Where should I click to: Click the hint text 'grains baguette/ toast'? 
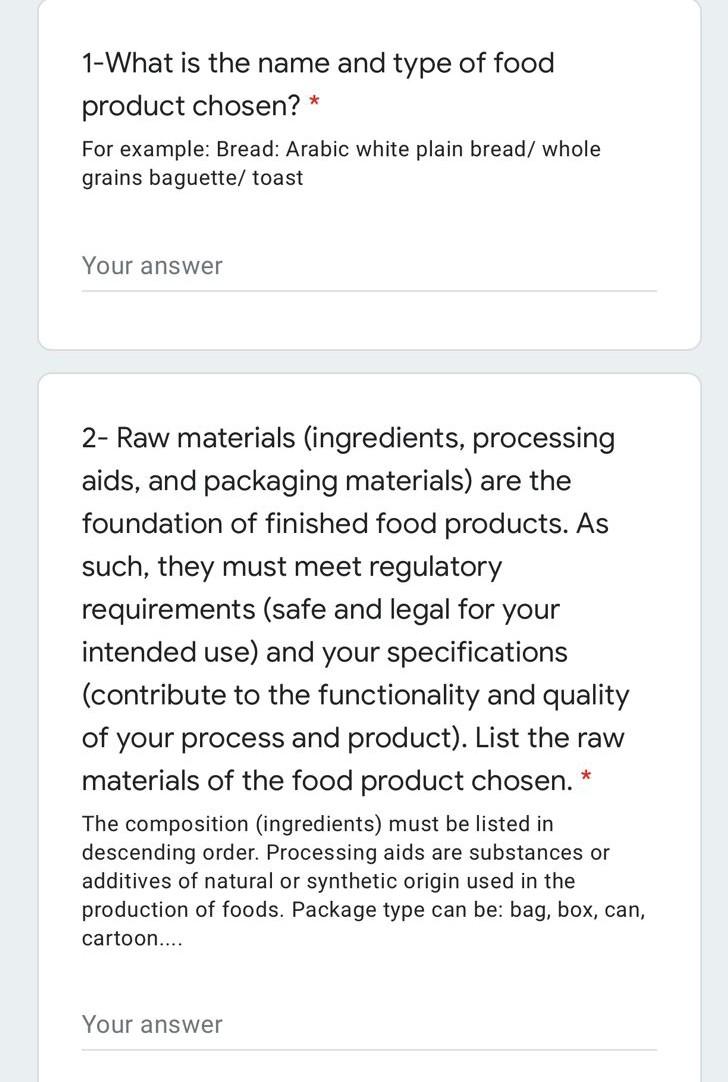coord(193,178)
